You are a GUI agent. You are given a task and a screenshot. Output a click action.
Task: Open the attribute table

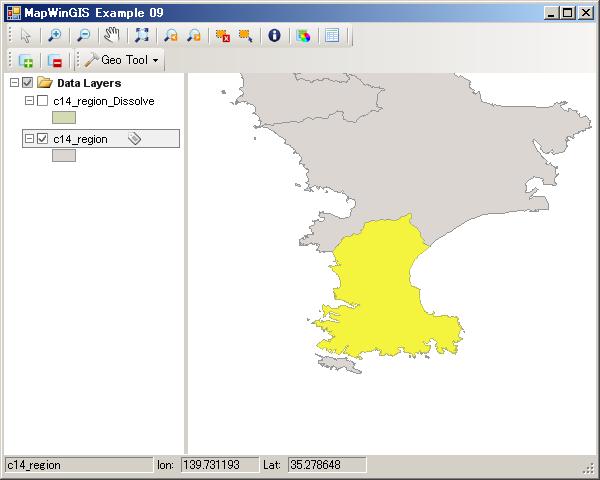[x=331, y=35]
